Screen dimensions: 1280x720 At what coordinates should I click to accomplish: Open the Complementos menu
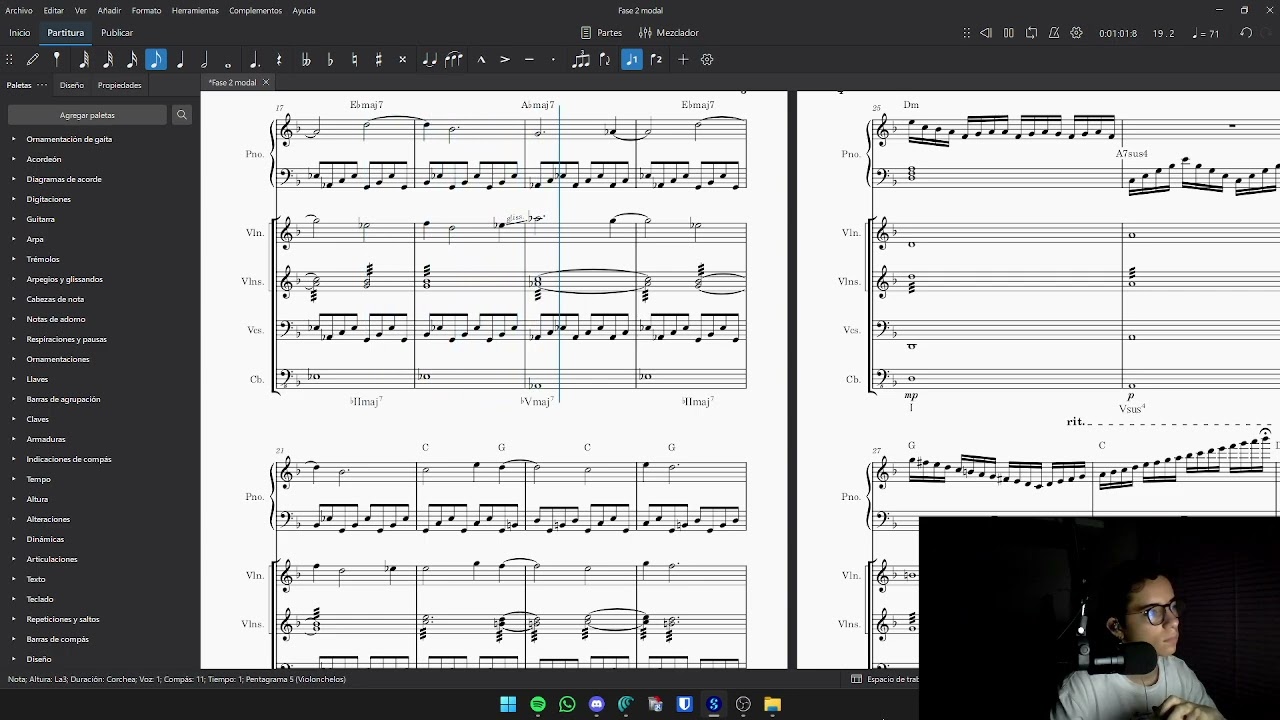[x=255, y=11]
